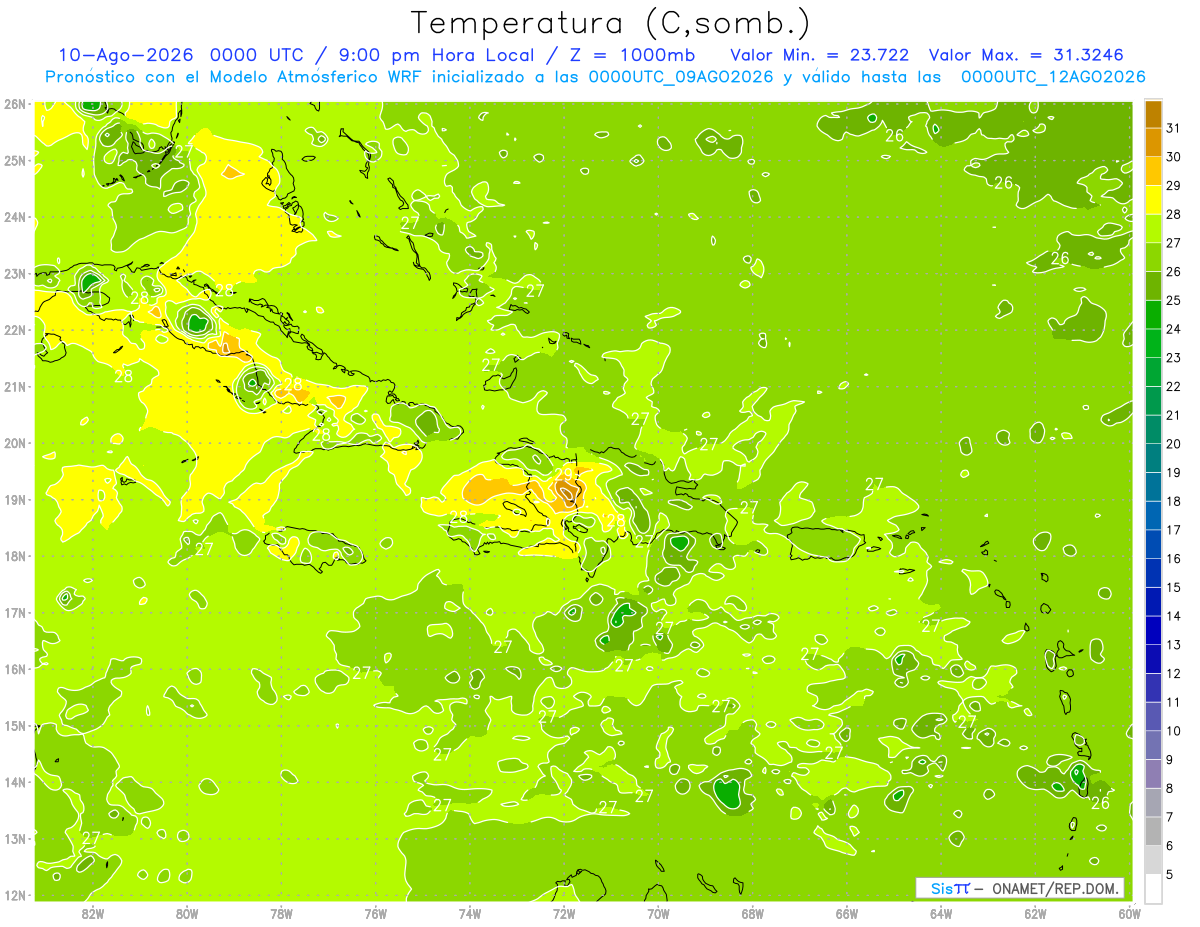This screenshot has width=1200, height=927.
Task: Pick the gray color bar segment between 6 and 7
Action: point(1153,831)
